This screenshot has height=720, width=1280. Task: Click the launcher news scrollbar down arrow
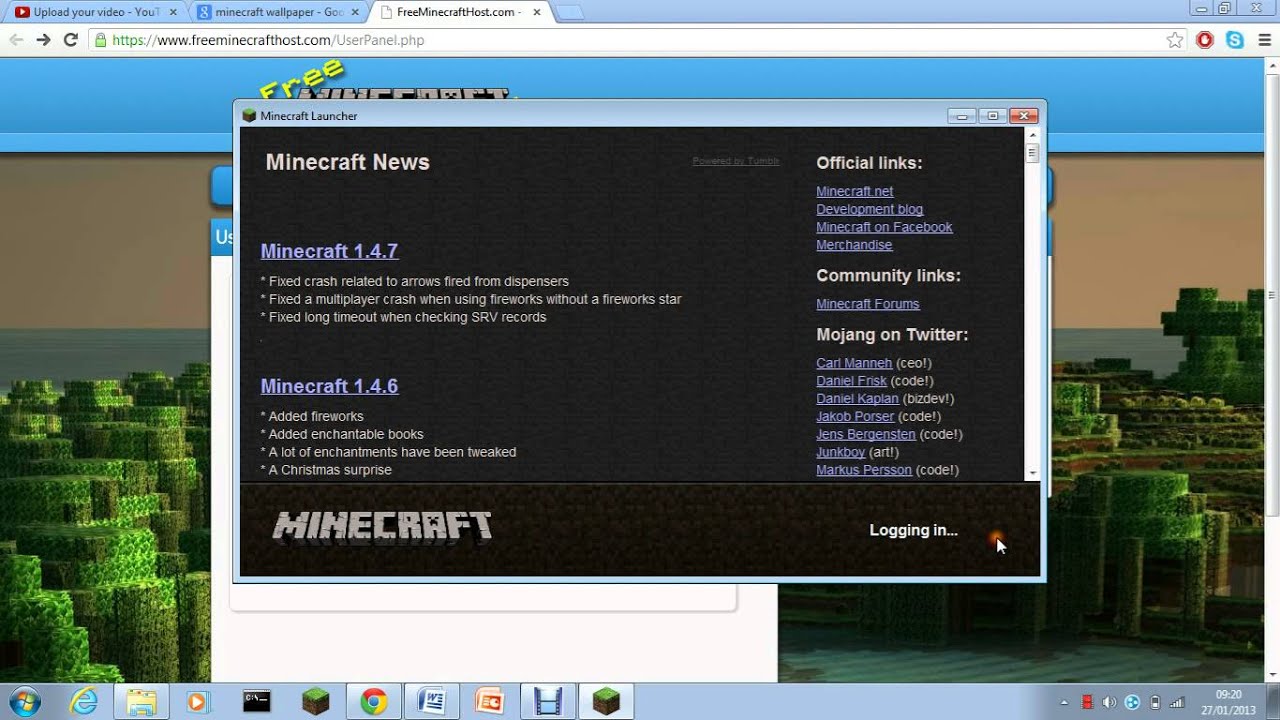click(1032, 474)
